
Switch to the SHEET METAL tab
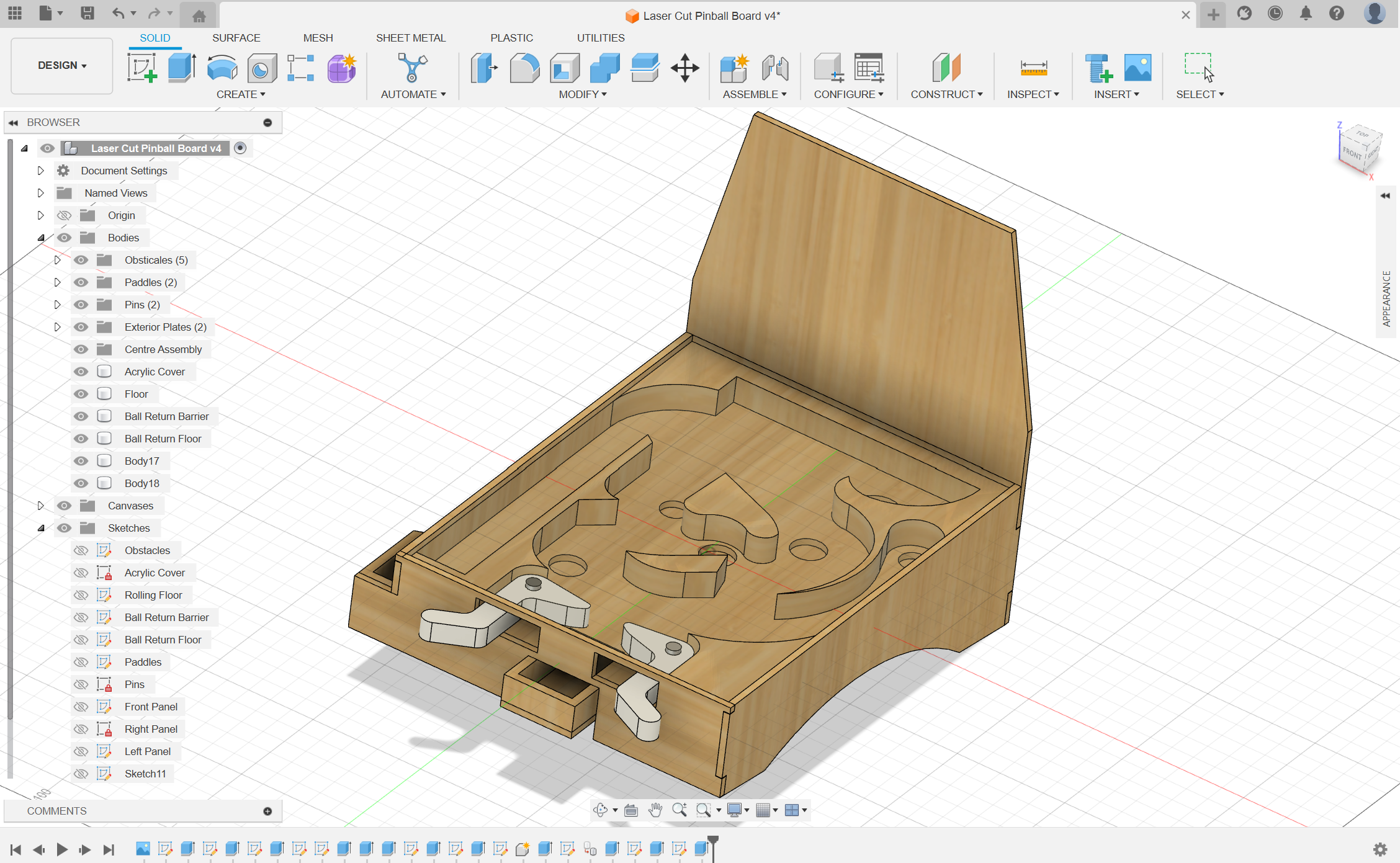pos(410,38)
